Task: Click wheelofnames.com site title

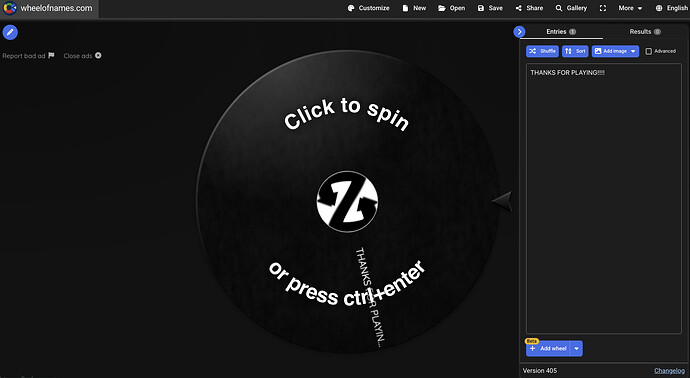Action: [56, 8]
